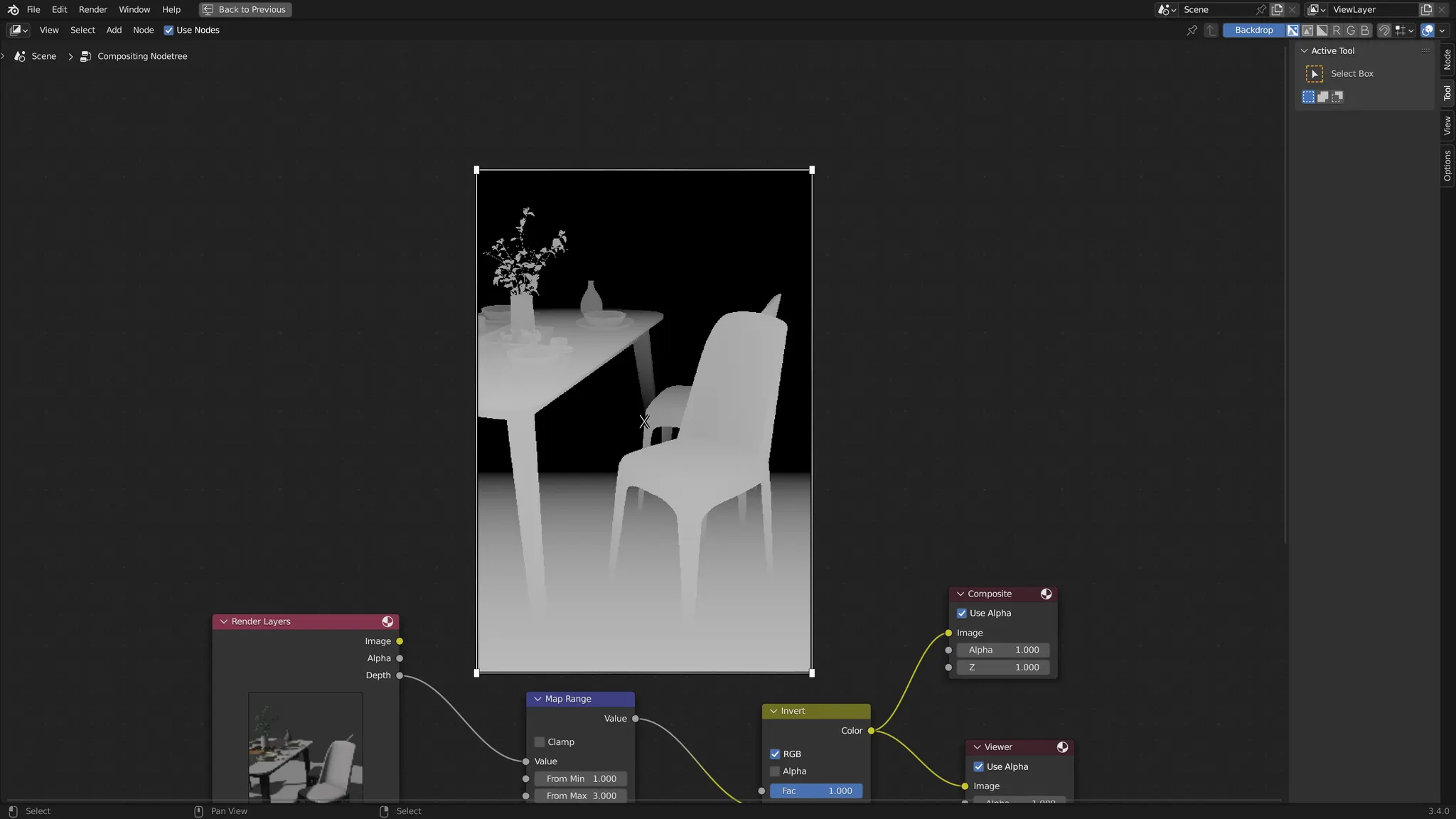Uncheck the Use Nodes checkbox
This screenshot has width=1456, height=819.
(x=168, y=31)
